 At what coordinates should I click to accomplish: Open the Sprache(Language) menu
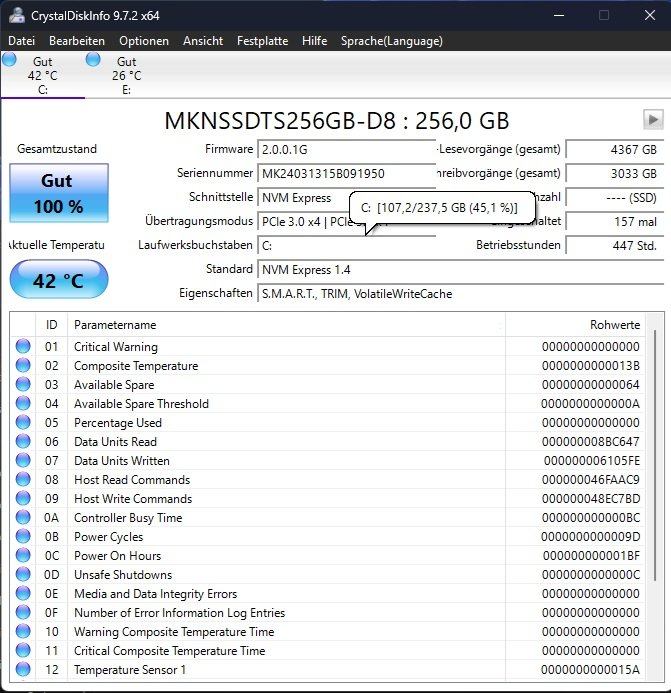[392, 41]
